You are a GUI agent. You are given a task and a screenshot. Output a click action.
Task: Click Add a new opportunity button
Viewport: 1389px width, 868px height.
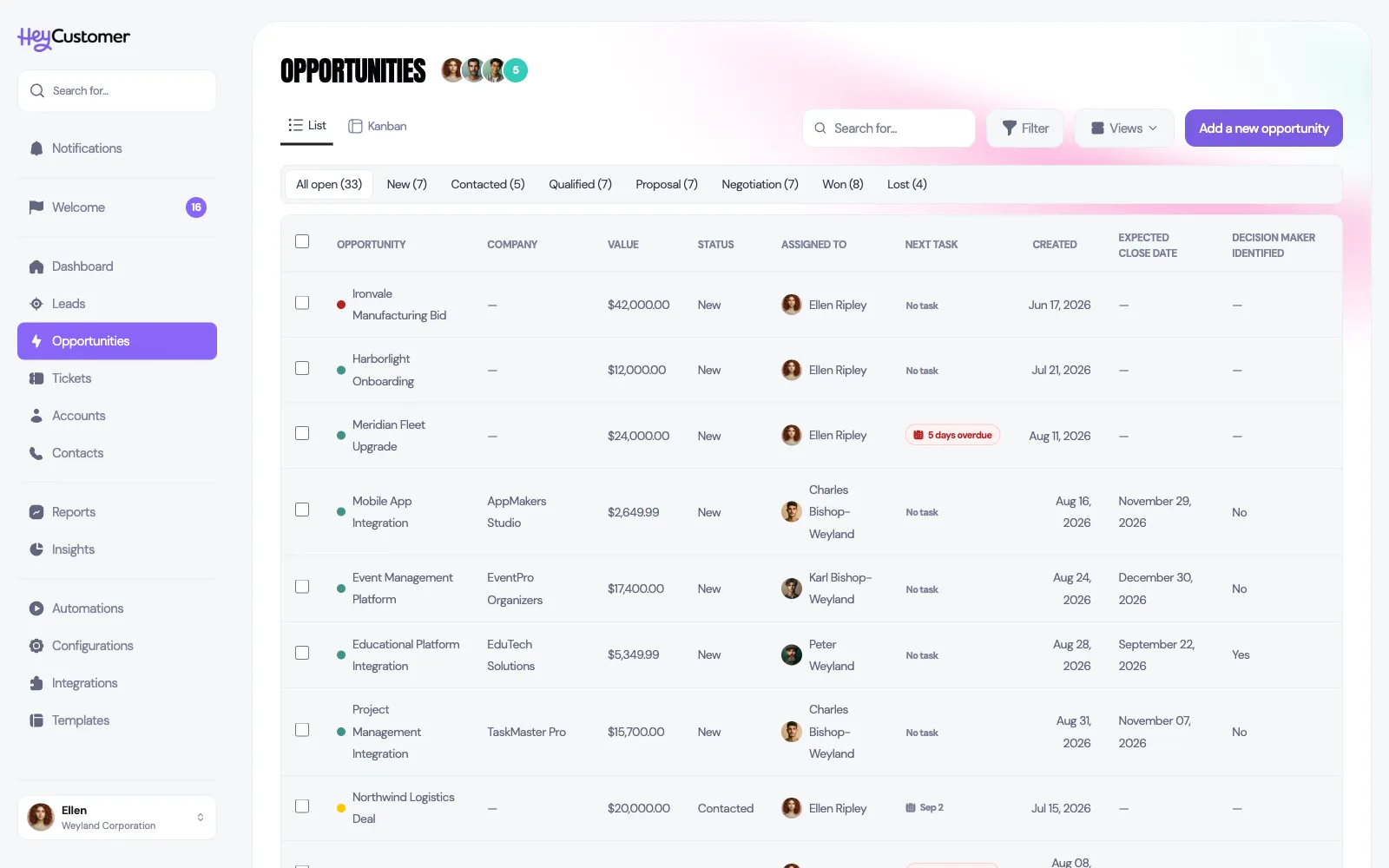click(1264, 128)
